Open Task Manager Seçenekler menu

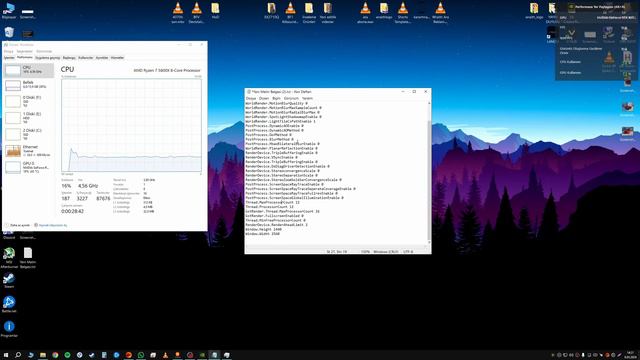click(x=24, y=51)
